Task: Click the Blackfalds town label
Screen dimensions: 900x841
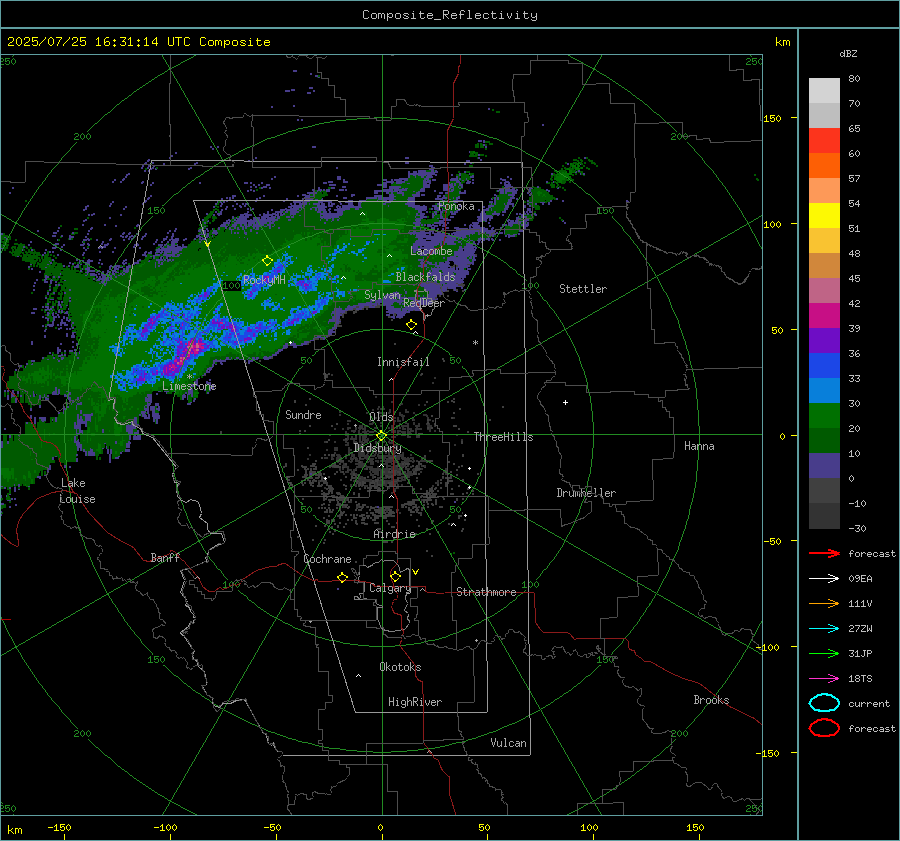Action: 425,277
